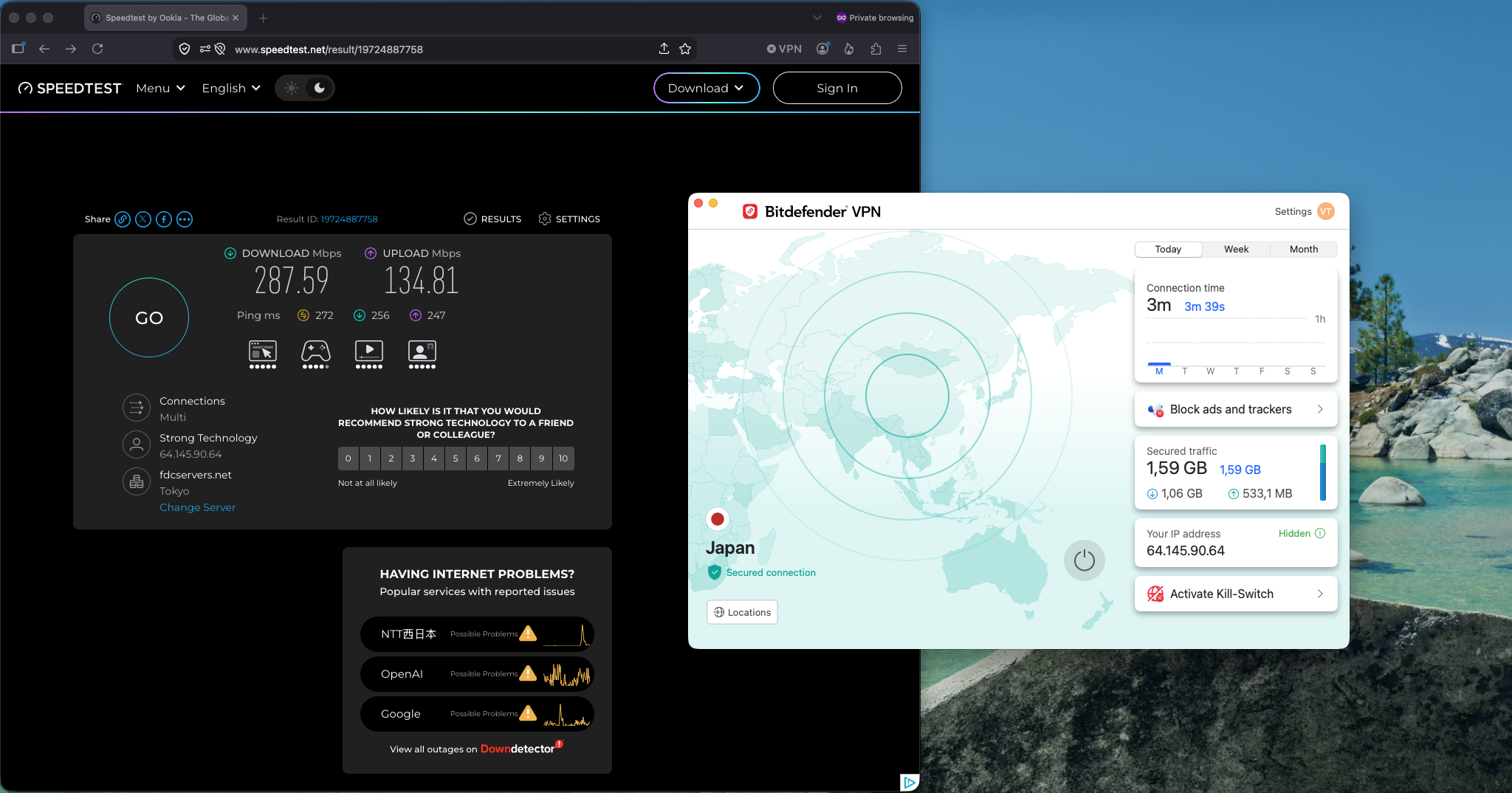
Task: Click the video chat performance icon
Action: (x=422, y=354)
